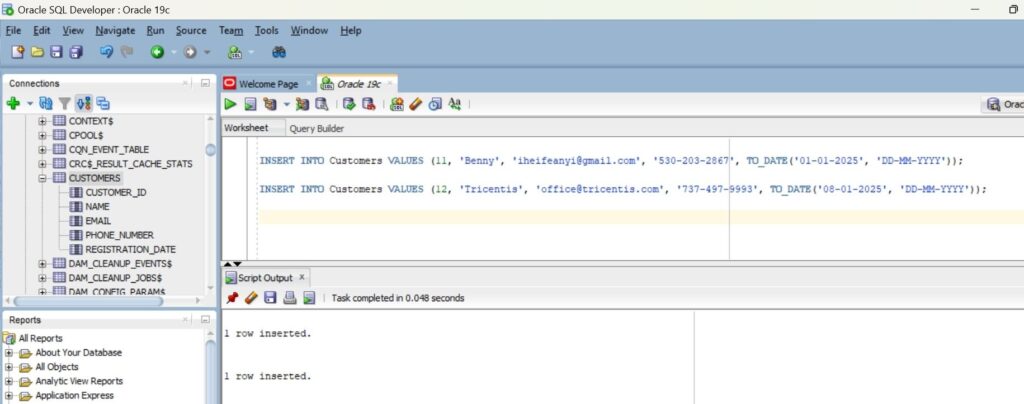Click the Rollback icon in worksheet toolbar
Viewport: 1024px width, 404px height.
pyautogui.click(x=368, y=103)
